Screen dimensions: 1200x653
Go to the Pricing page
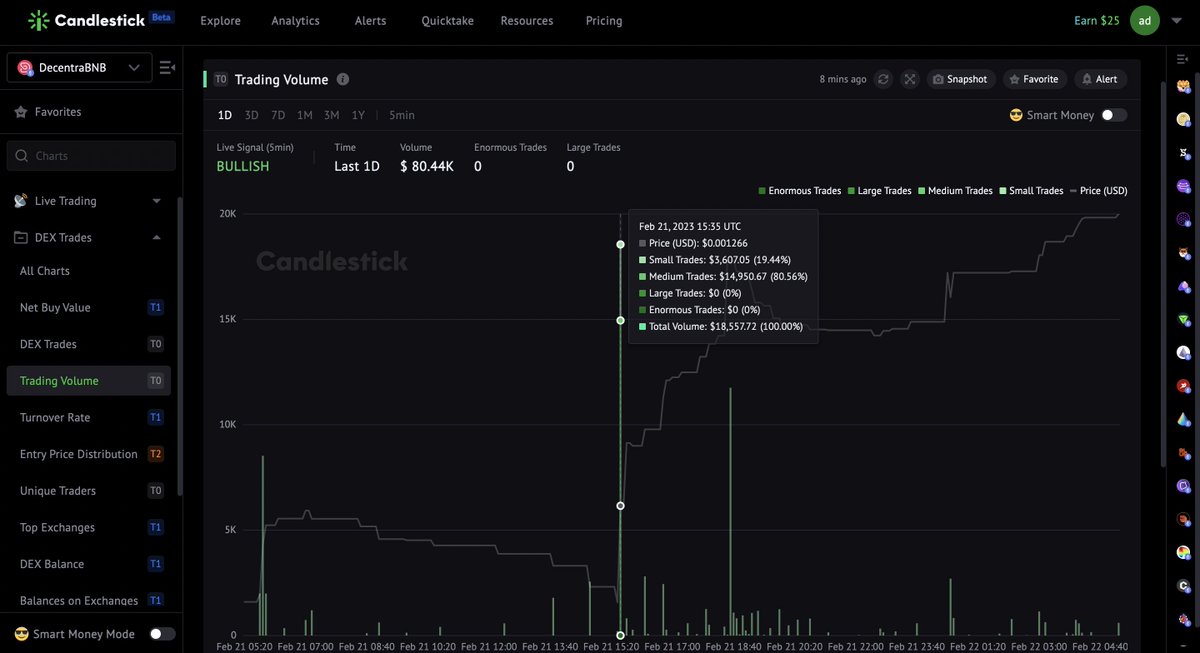604,20
